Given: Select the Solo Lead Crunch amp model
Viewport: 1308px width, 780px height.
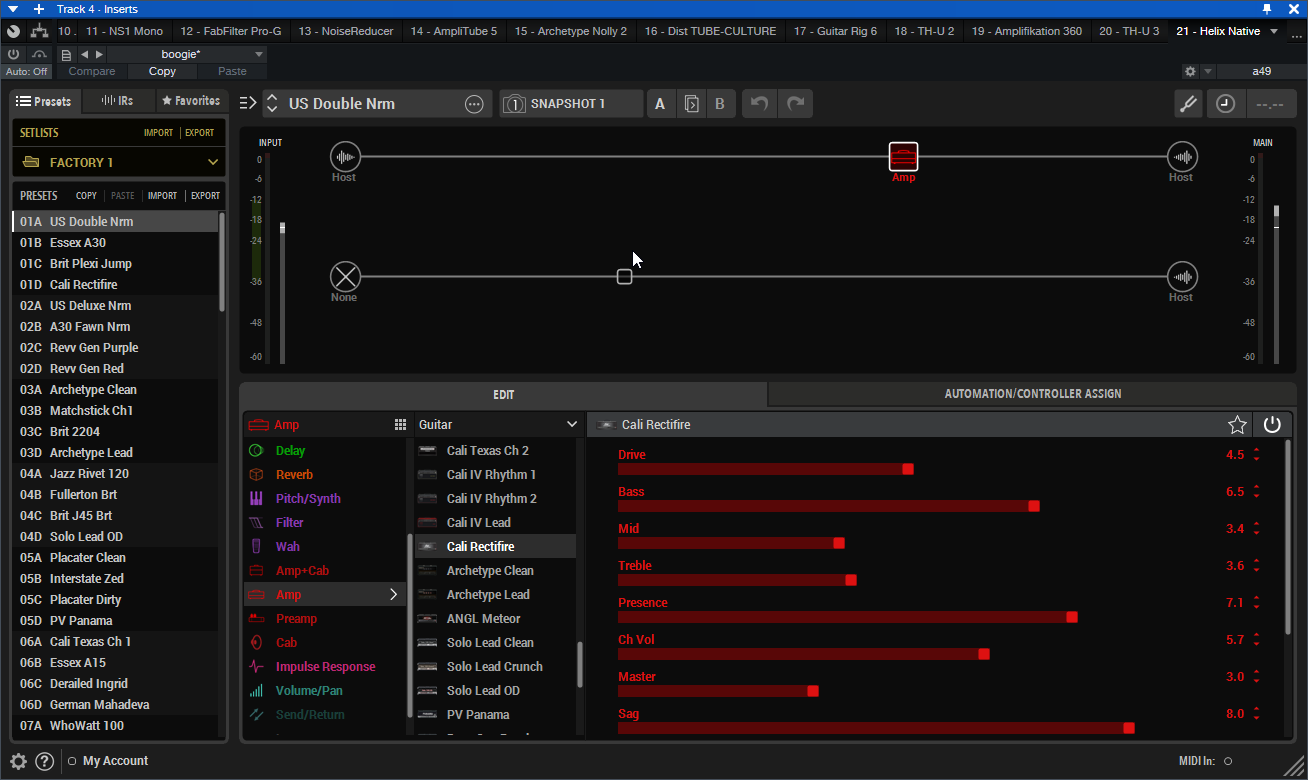Looking at the screenshot, I should pos(495,667).
